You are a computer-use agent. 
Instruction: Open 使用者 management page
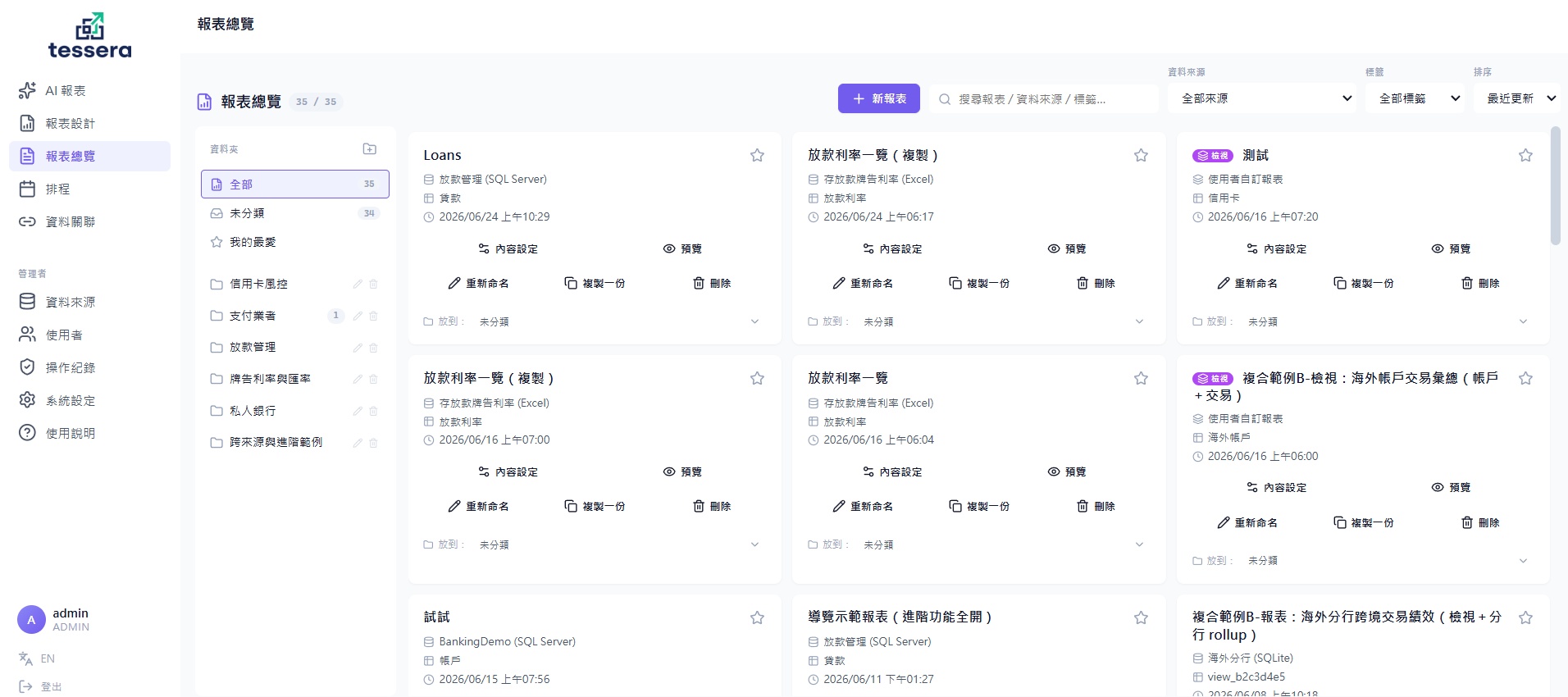coord(89,335)
